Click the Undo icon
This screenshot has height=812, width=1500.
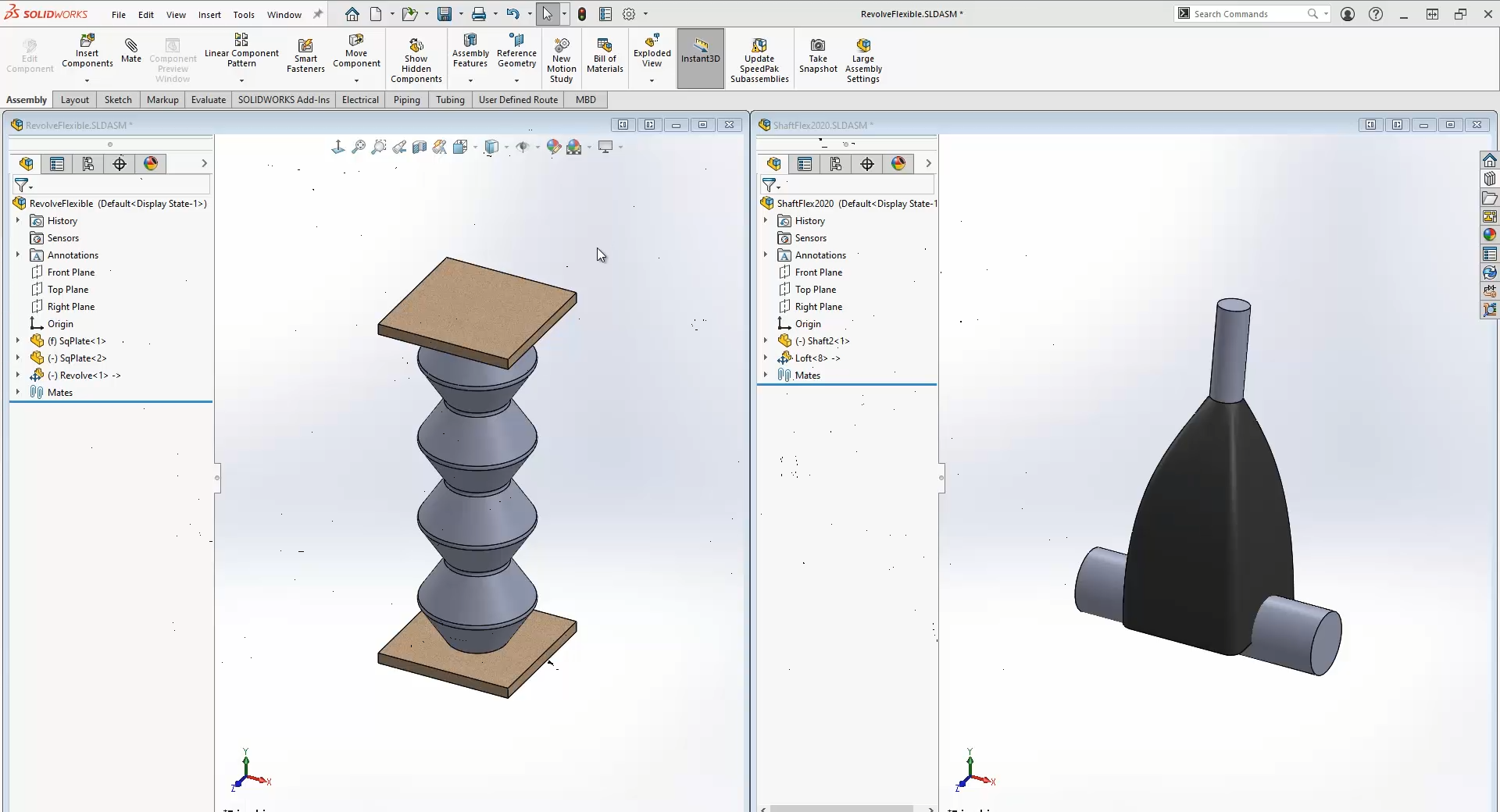[512, 14]
